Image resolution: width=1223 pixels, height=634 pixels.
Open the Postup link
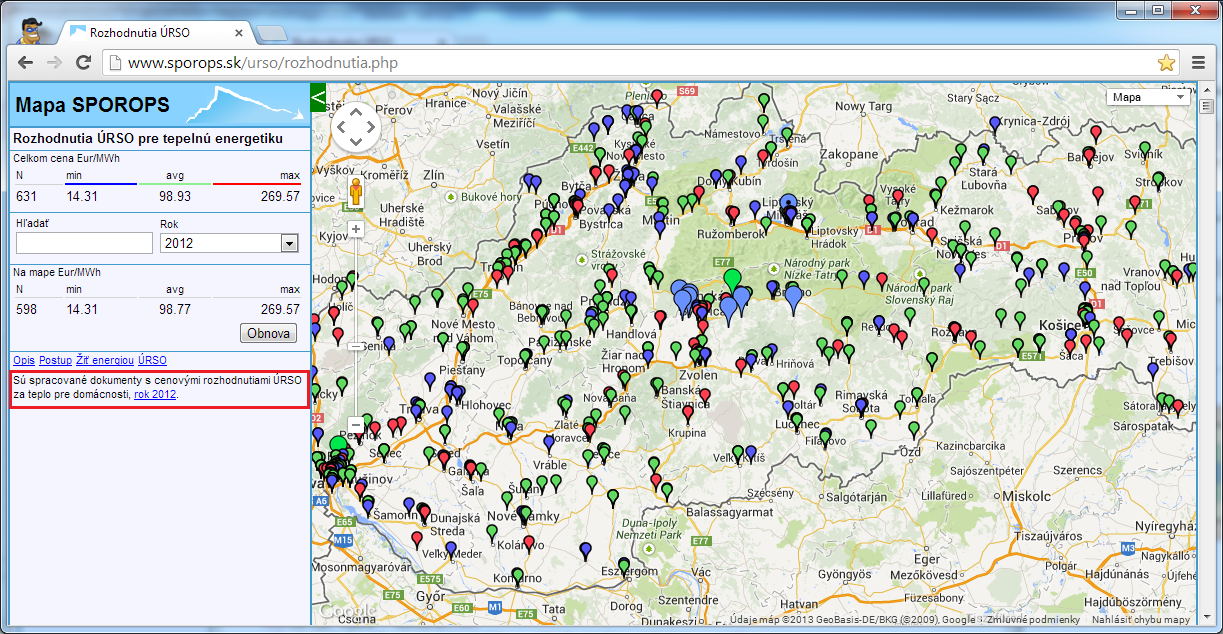55,360
